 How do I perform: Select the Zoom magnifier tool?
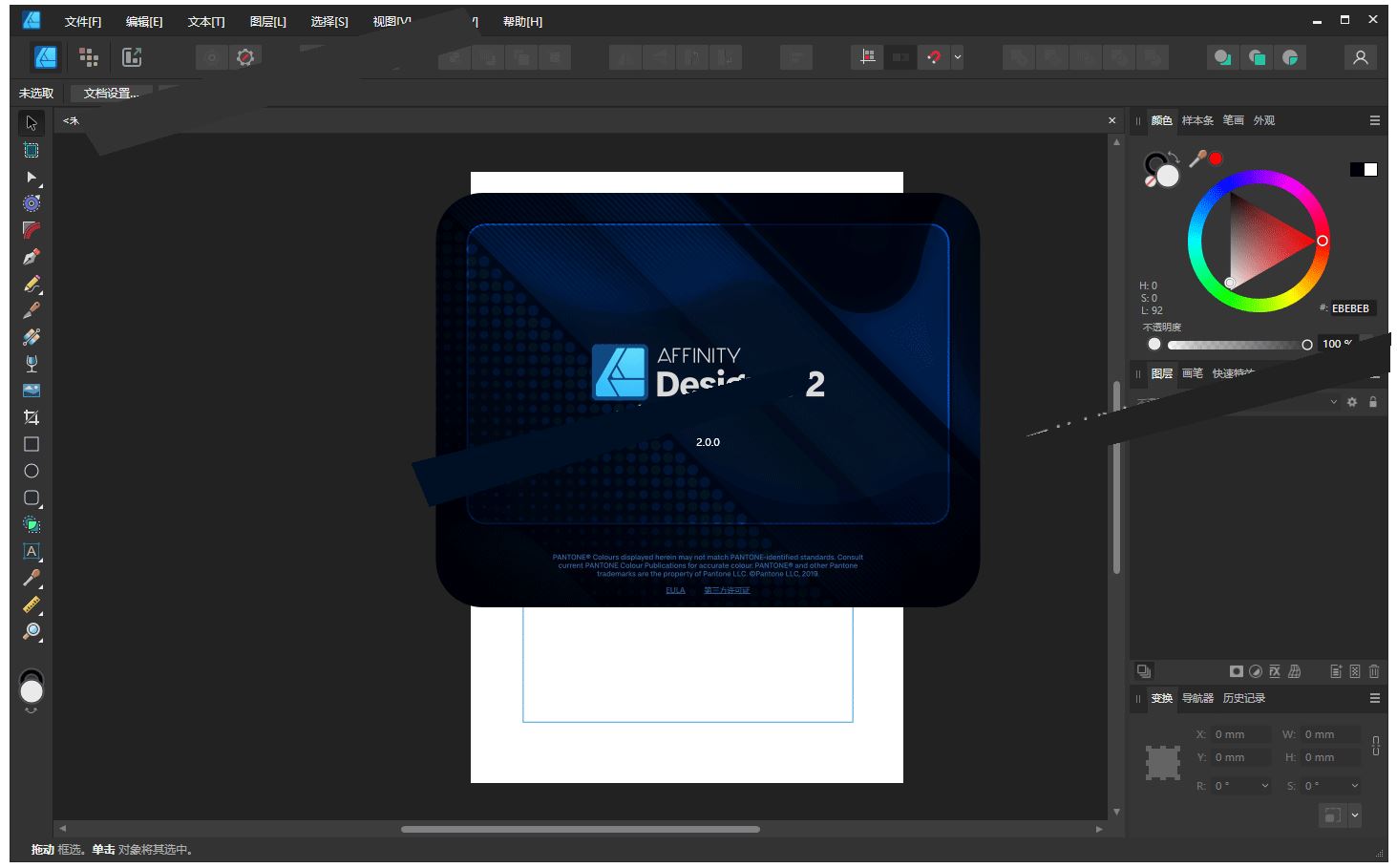(x=32, y=631)
